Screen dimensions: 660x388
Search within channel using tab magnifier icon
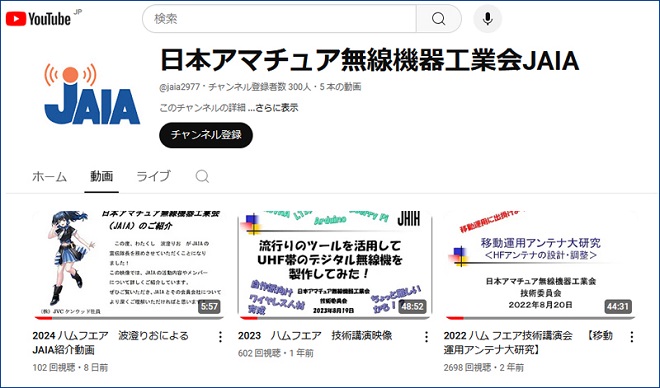point(202,176)
